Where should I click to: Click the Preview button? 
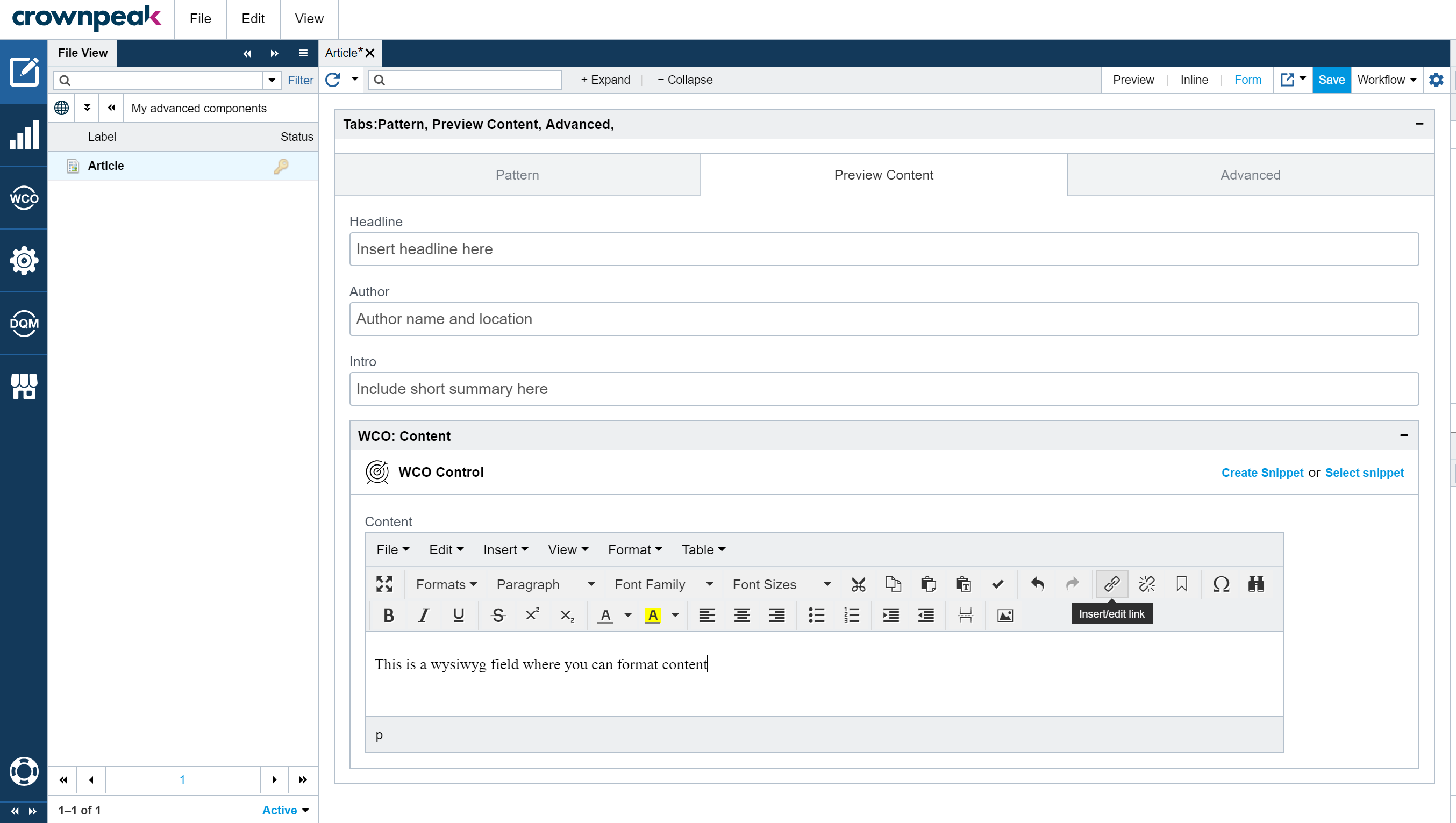tap(1133, 80)
